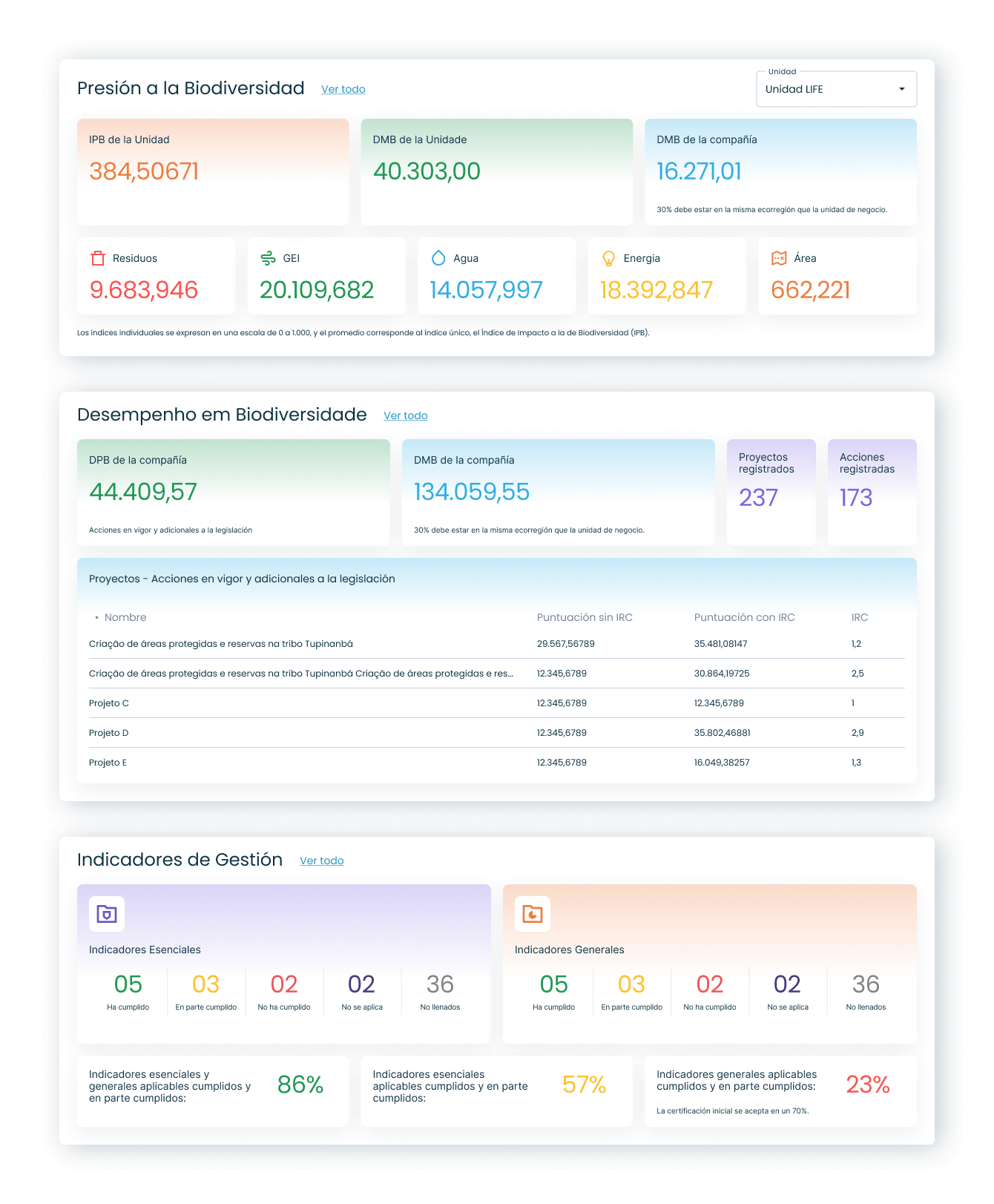Click No ha cumplido count under Indicadores Generales
The height and width of the screenshot is (1204, 994).
pyautogui.click(x=710, y=984)
